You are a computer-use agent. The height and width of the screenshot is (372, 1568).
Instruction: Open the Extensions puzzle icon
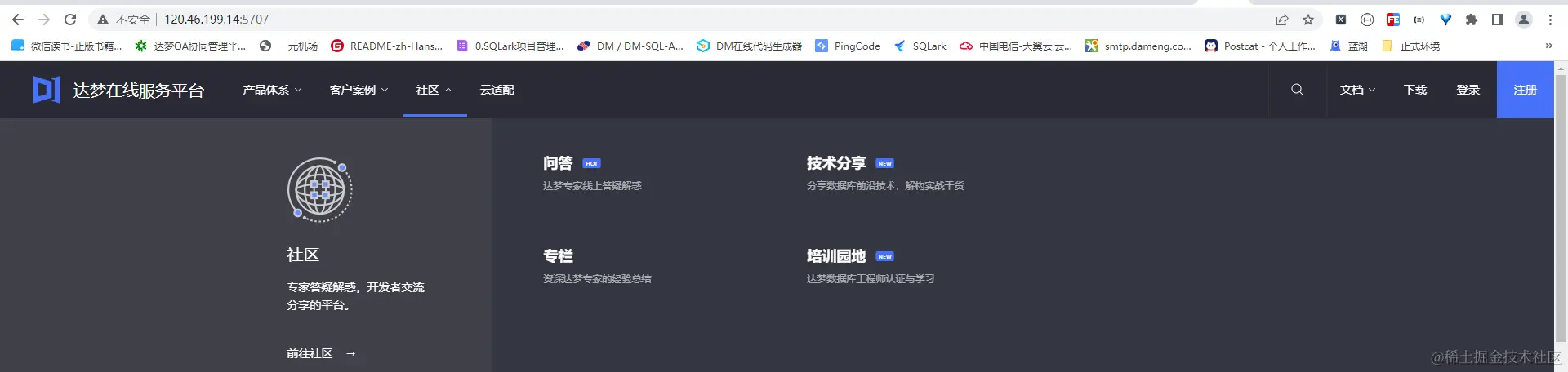point(1472,20)
